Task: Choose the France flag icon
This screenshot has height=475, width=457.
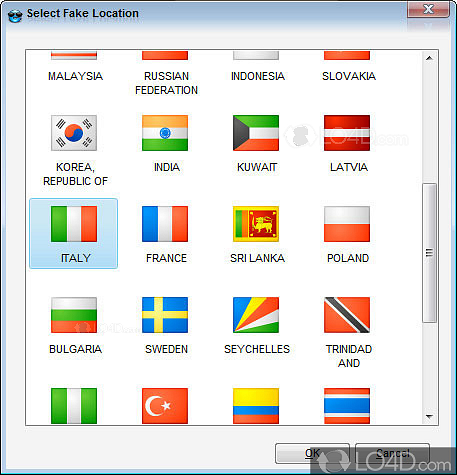Action: (165, 224)
